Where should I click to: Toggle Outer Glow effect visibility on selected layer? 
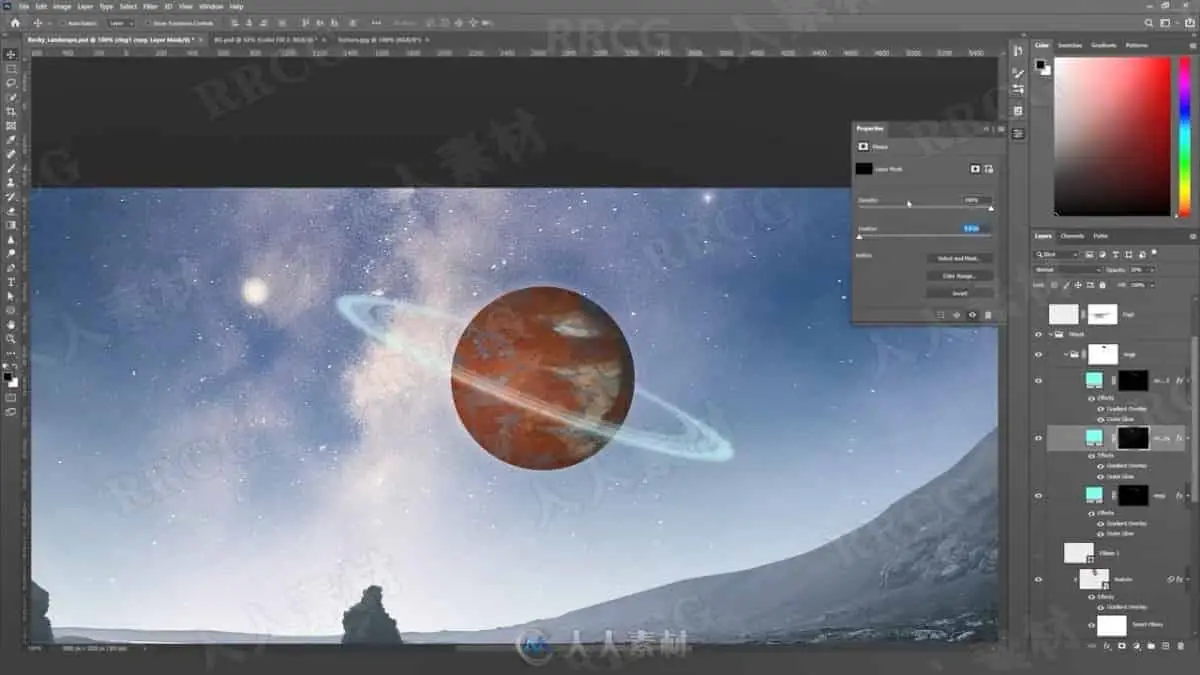[1100, 477]
